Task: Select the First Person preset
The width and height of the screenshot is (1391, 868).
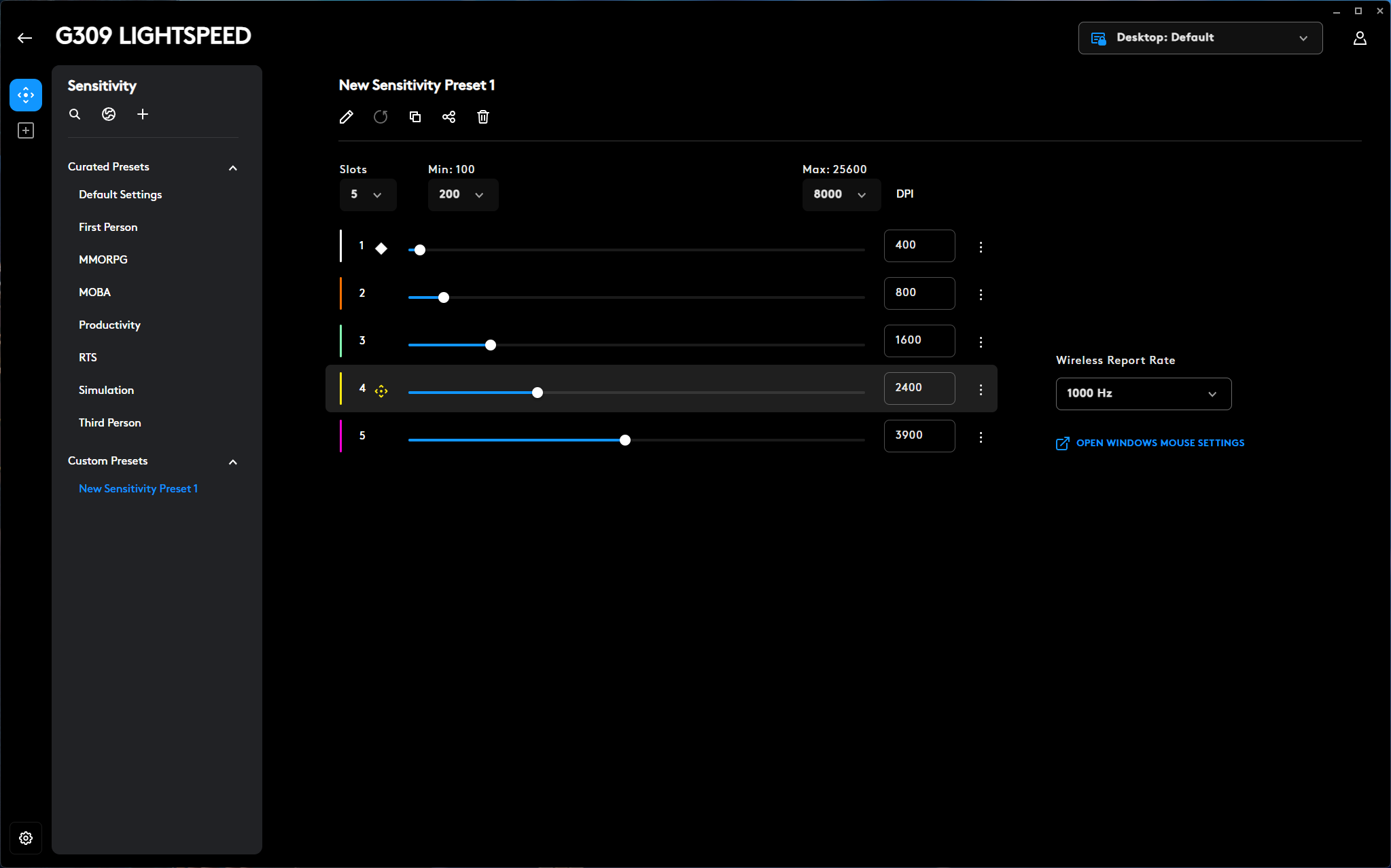Action: coord(108,228)
